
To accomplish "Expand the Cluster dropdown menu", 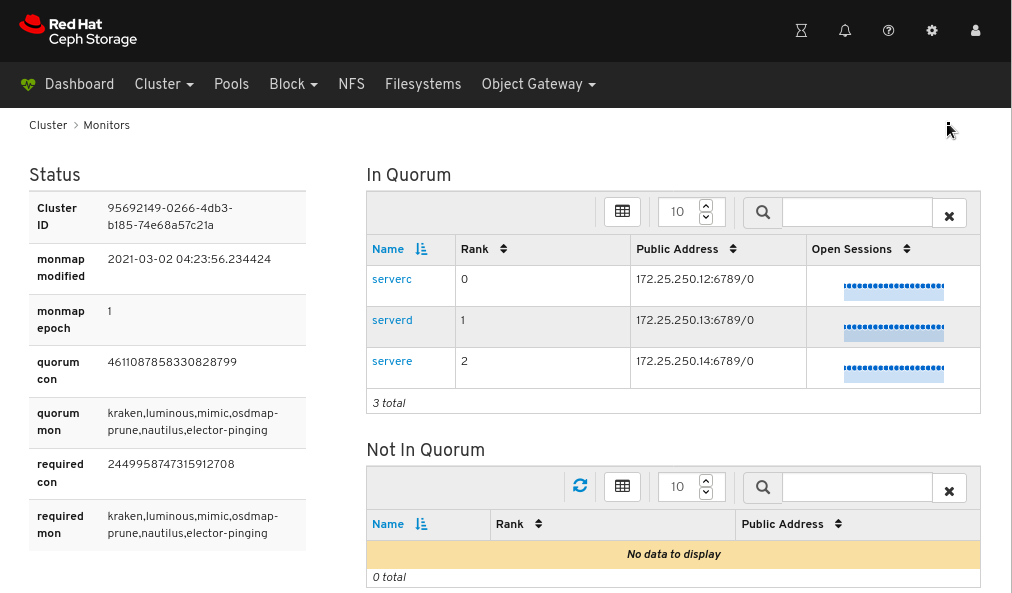I will pos(164,85).
